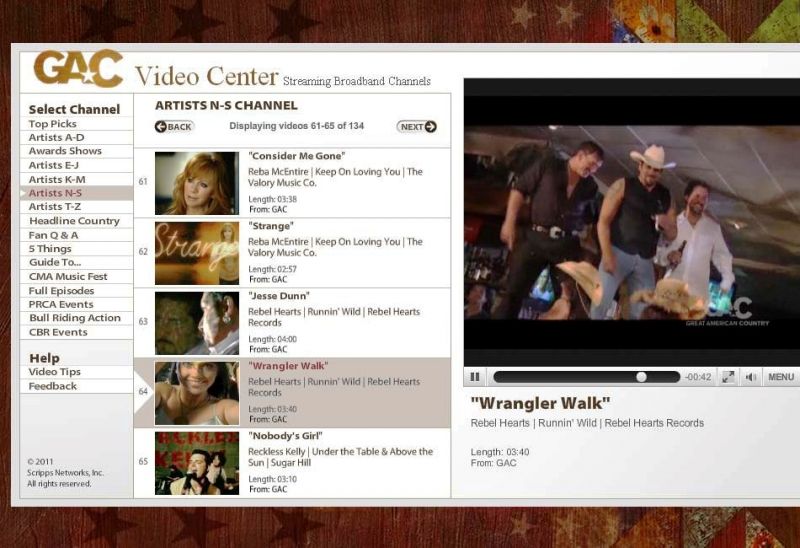Select the Bull Riding Action channel
The image size is (800, 548).
point(75,318)
